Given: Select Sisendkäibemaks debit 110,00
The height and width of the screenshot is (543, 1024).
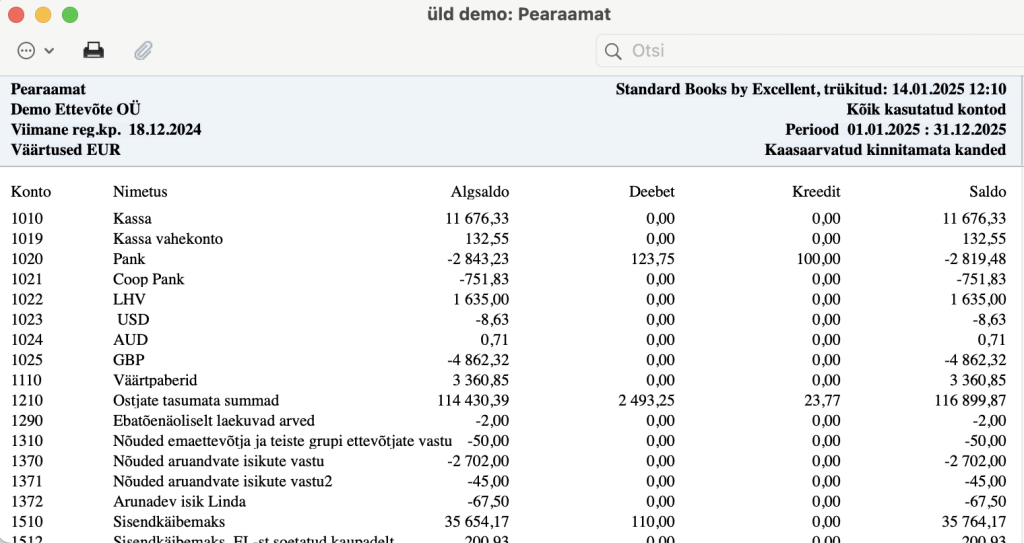Looking at the screenshot, I should coord(652,522).
